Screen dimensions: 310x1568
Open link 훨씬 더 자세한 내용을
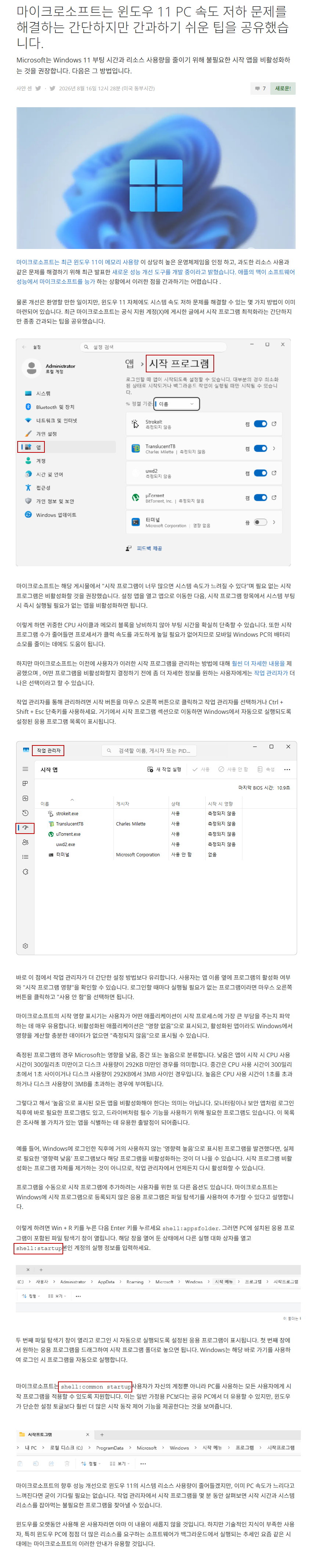(x=258, y=664)
